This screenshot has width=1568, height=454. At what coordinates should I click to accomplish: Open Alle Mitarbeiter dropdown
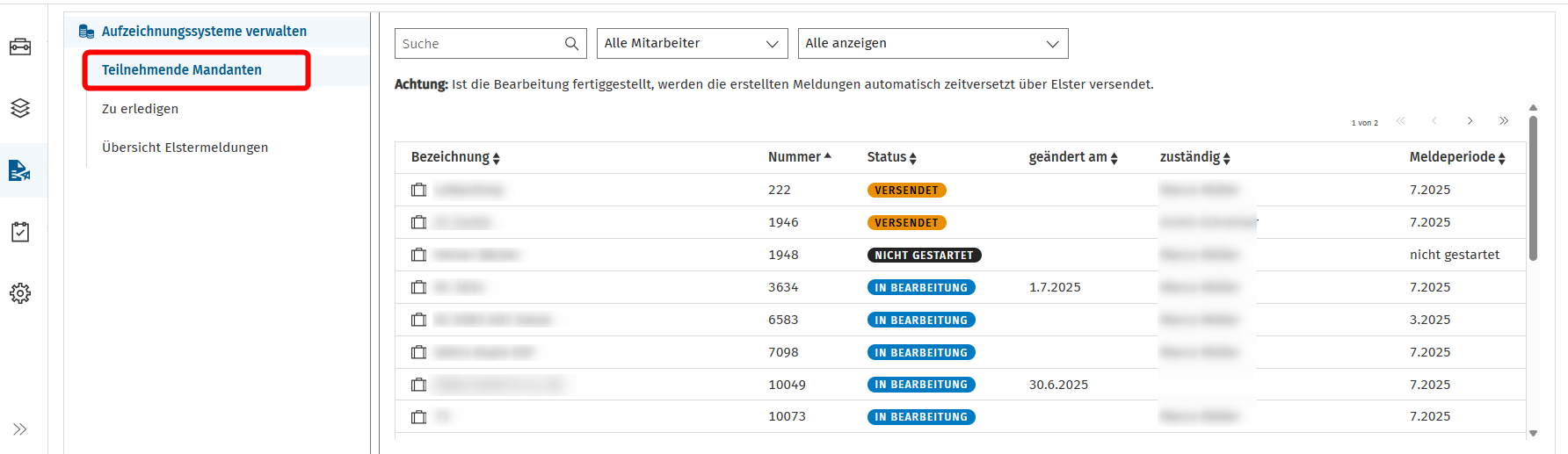pos(692,43)
